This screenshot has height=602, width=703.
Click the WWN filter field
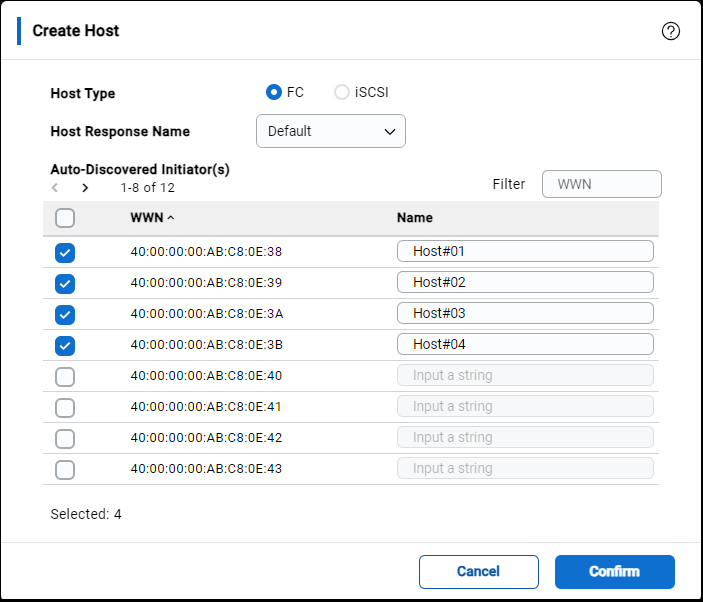coord(601,184)
